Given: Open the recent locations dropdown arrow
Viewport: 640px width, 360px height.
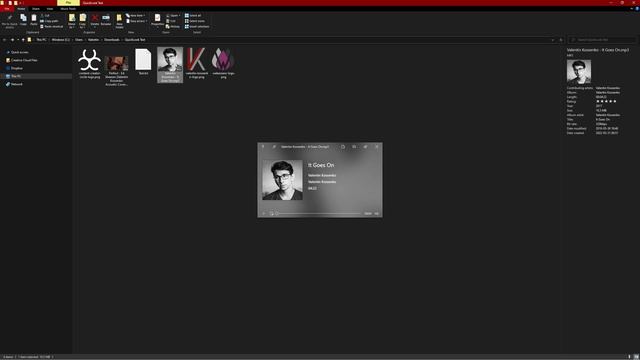Looking at the screenshot, I should click(x=18, y=40).
